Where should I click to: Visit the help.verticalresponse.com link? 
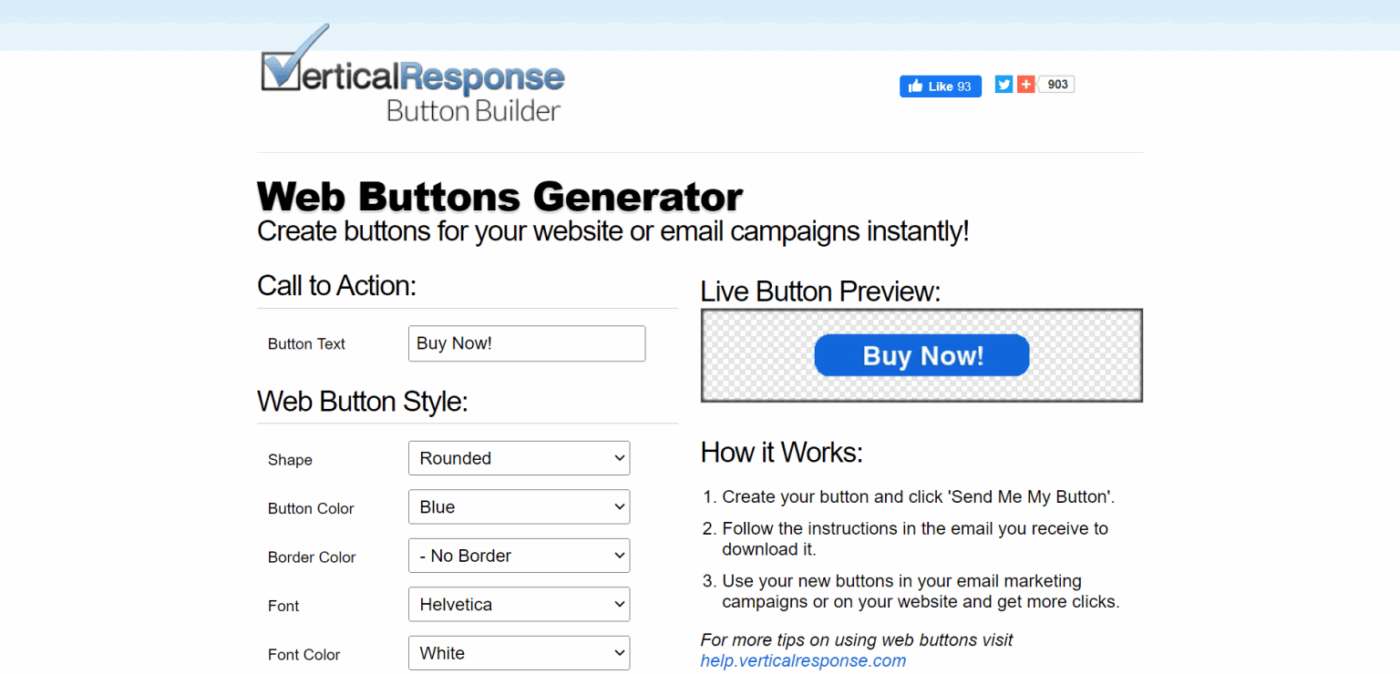click(803, 660)
